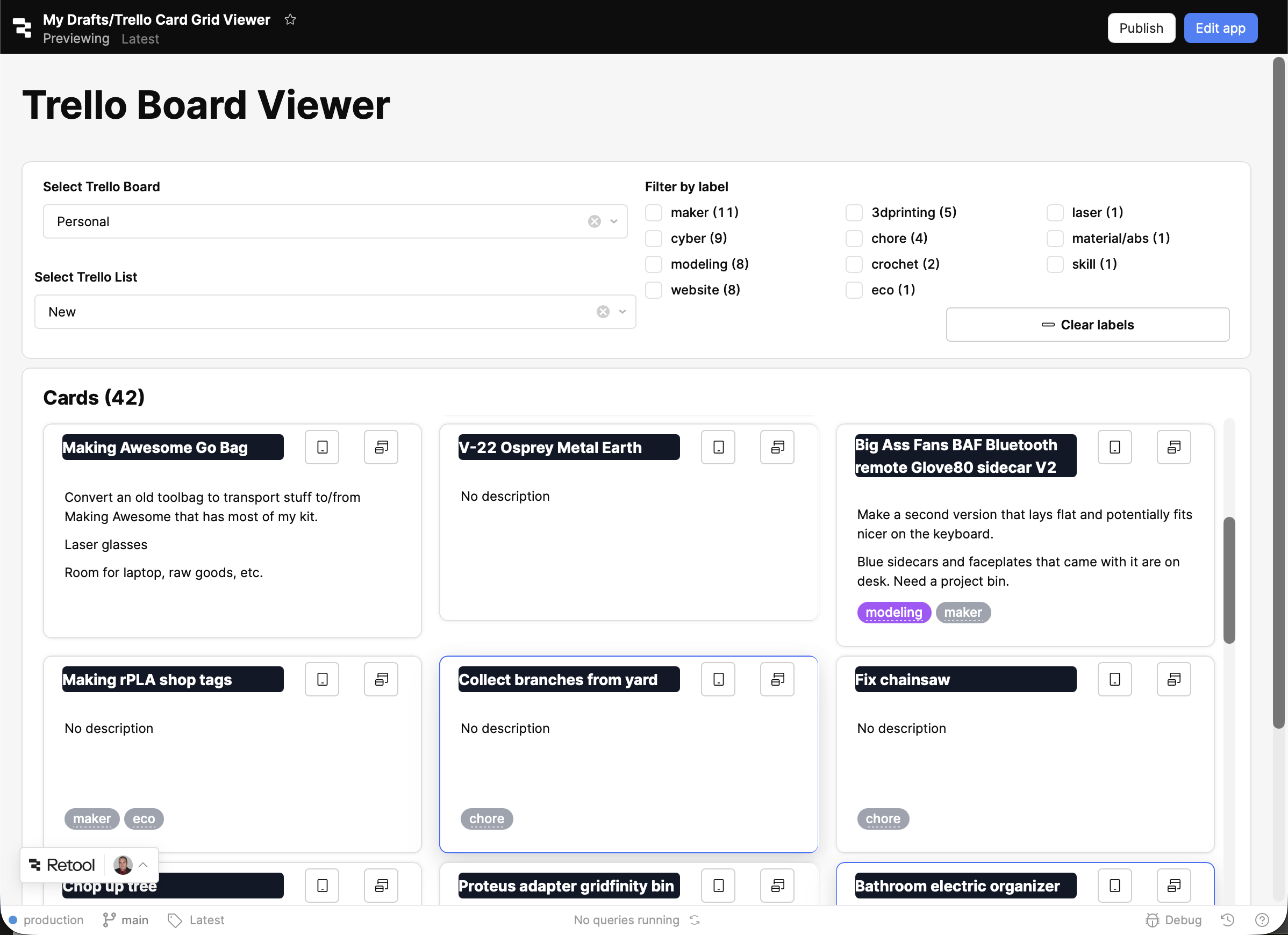Check the cyber (9) label filter
Image resolution: width=1288 pixels, height=935 pixels.
tap(654, 239)
